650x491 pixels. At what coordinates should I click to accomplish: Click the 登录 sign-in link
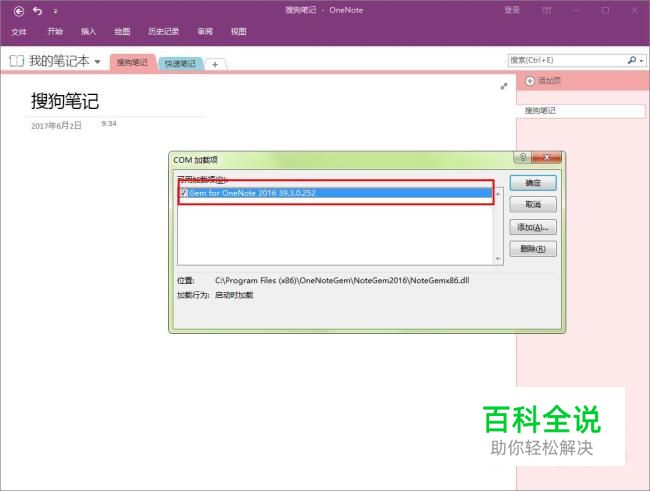512,10
